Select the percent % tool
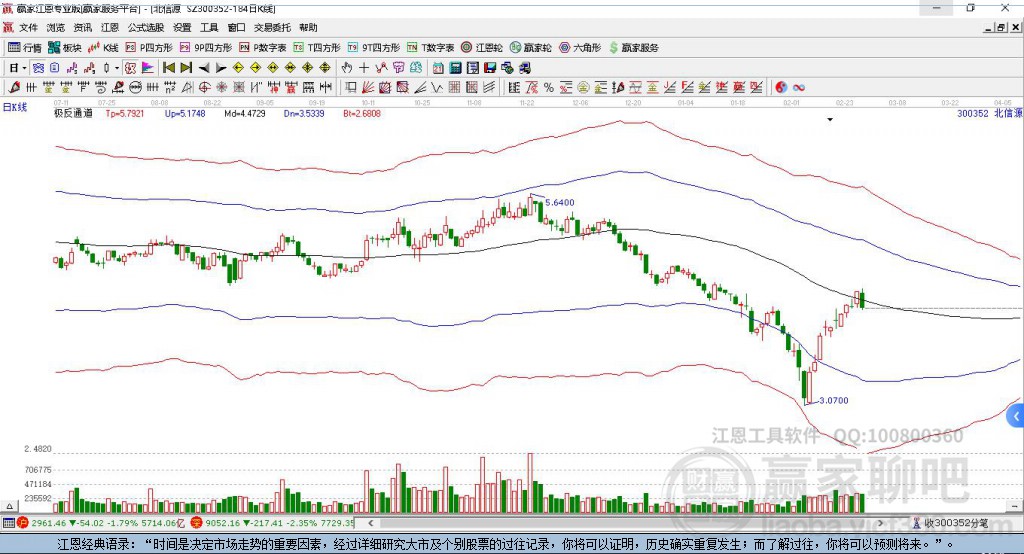 (x=549, y=88)
